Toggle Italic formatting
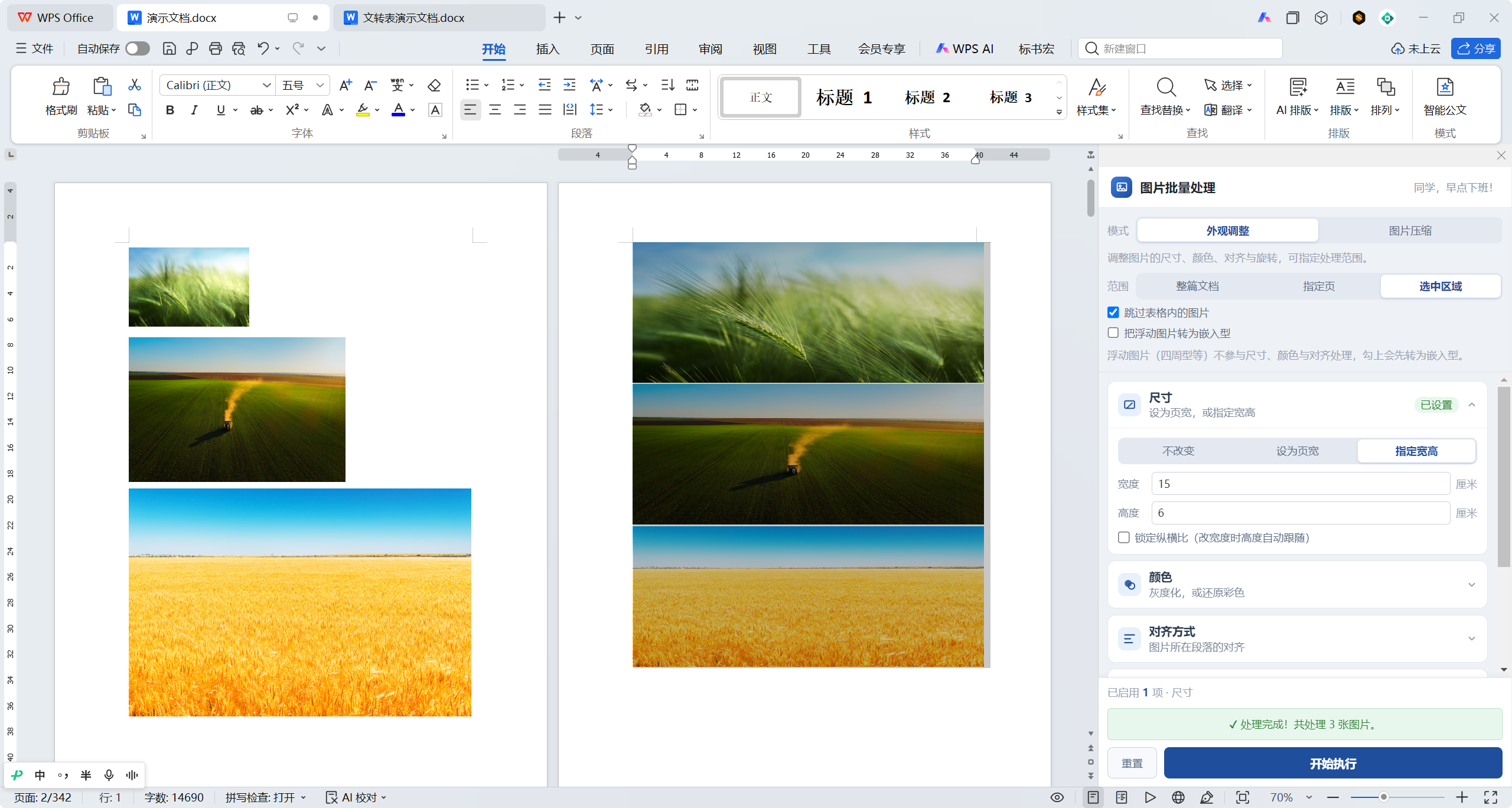The image size is (1512, 808). point(194,110)
